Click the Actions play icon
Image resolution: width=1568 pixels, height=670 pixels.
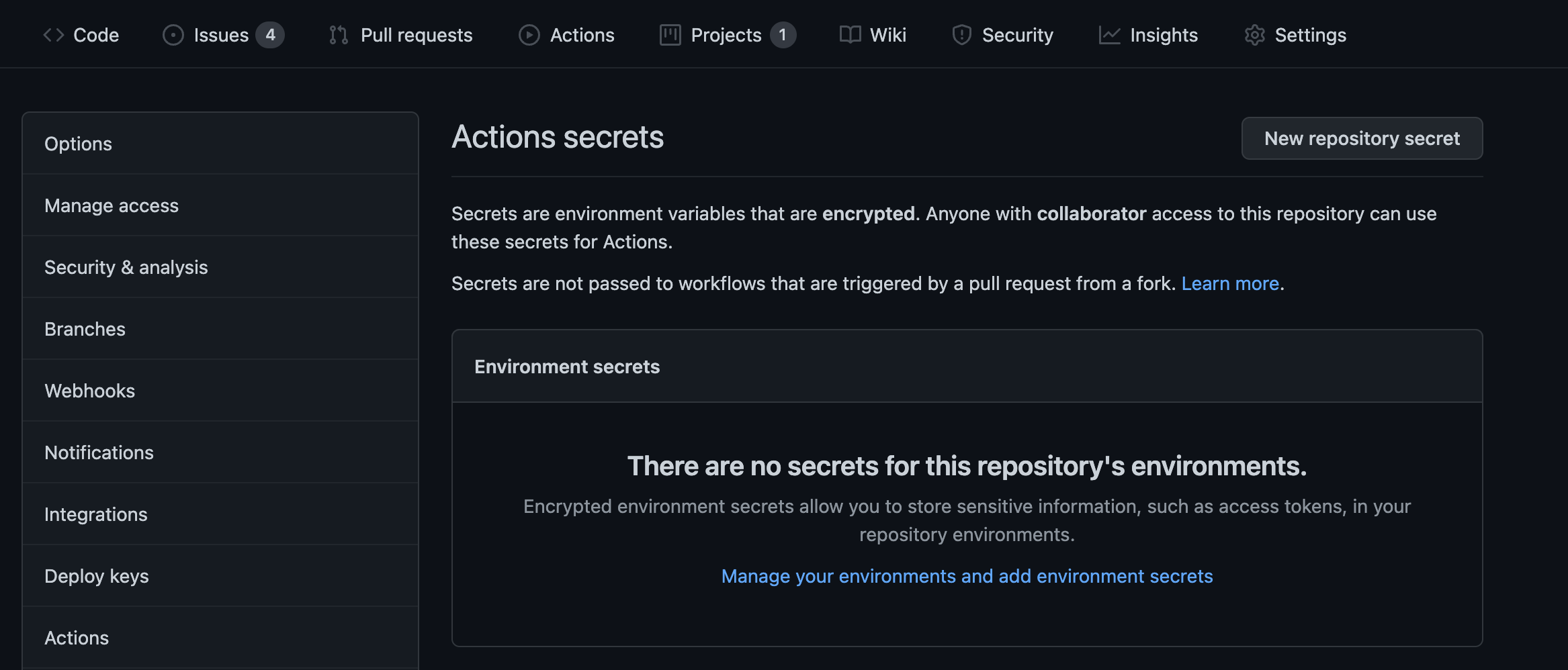529,34
